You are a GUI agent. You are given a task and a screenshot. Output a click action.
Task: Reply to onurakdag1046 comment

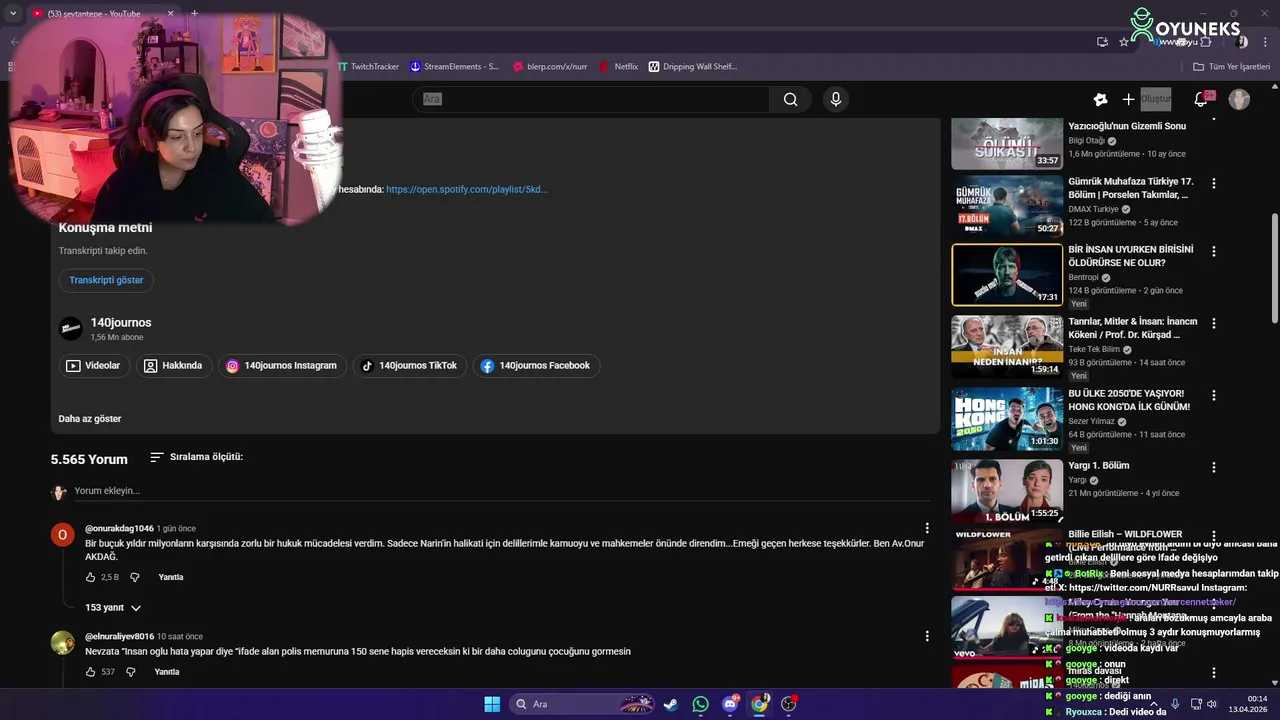(171, 577)
